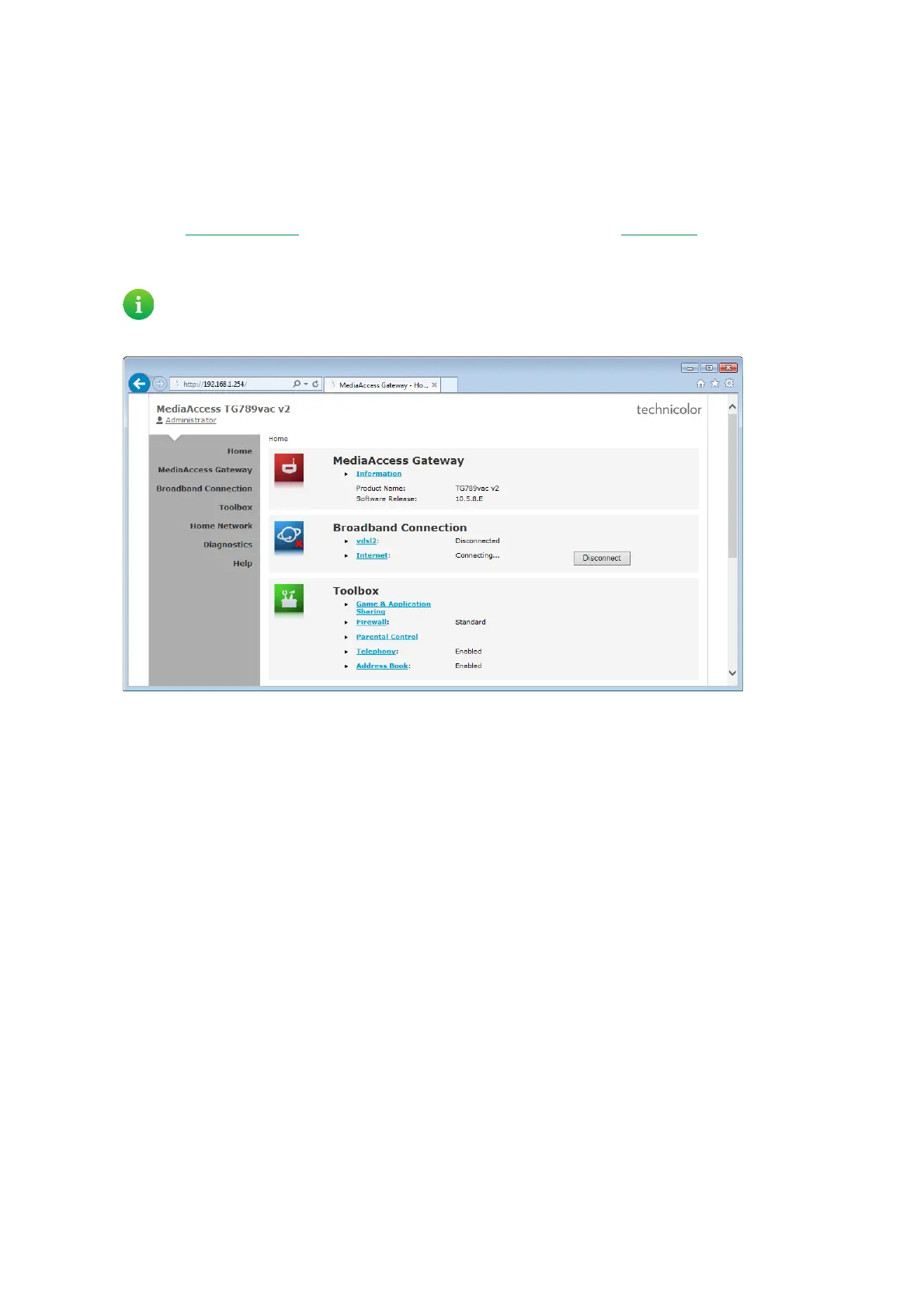Image resolution: width=924 pixels, height=1308 pixels.
Task: Click the browser home icon
Action: [x=700, y=384]
